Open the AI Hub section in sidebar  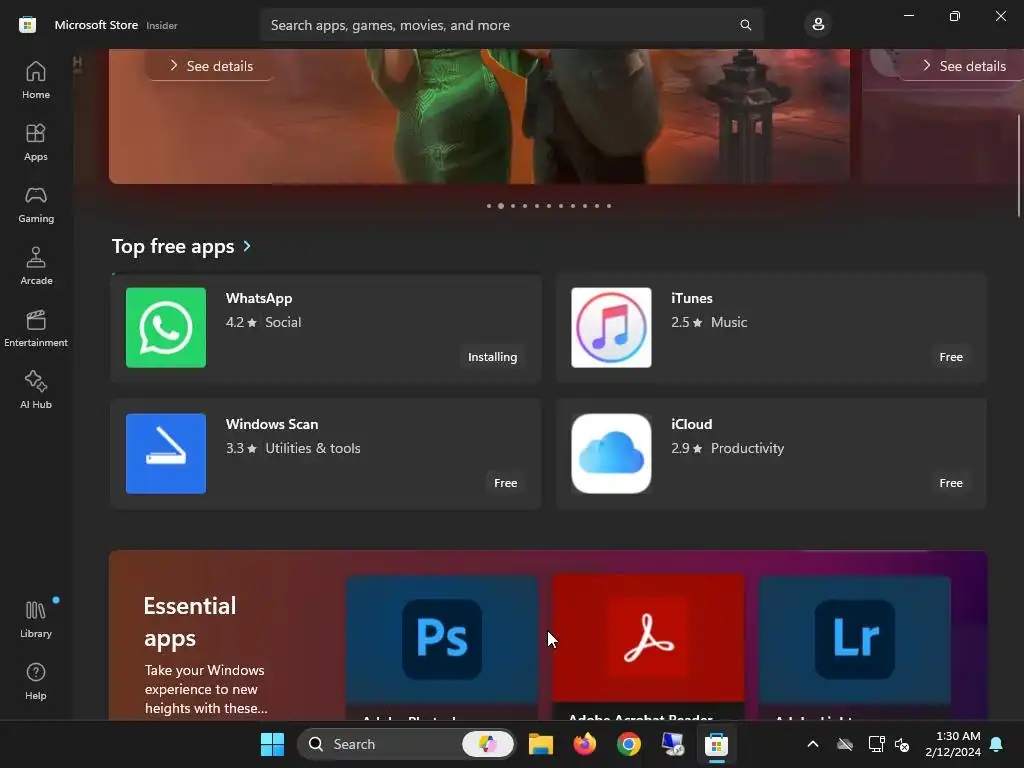click(36, 390)
